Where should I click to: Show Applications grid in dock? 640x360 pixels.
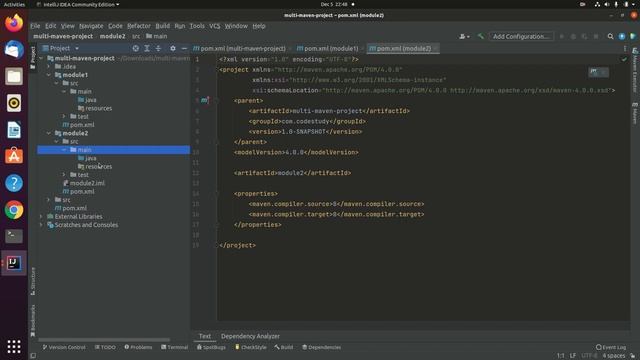pos(14,347)
